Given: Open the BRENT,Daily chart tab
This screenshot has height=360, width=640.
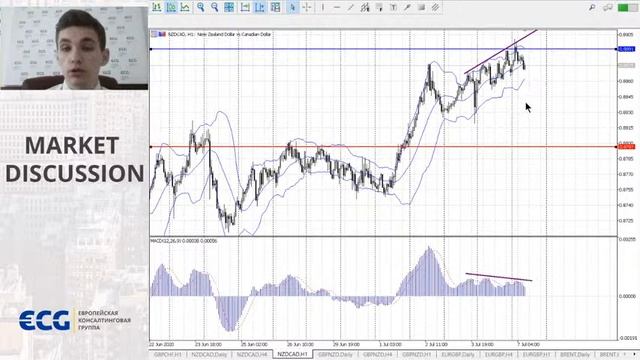Looking at the screenshot, I should click(575, 354).
